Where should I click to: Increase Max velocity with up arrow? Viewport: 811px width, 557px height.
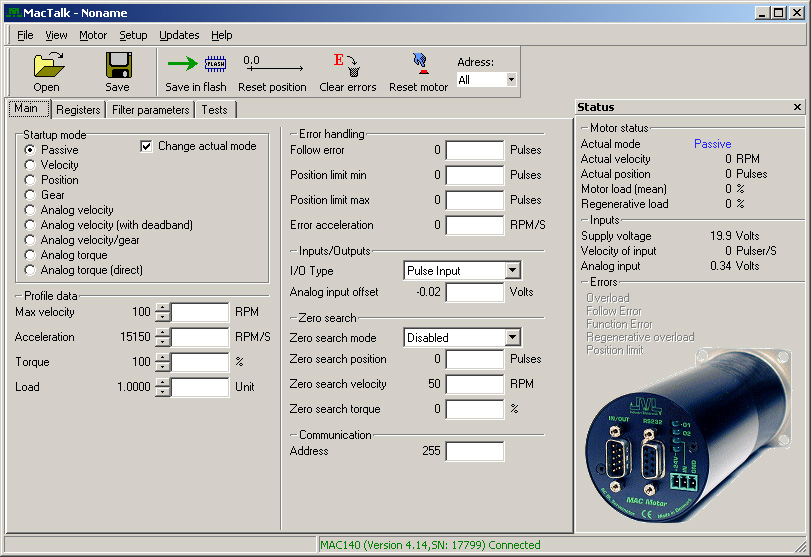(163, 308)
